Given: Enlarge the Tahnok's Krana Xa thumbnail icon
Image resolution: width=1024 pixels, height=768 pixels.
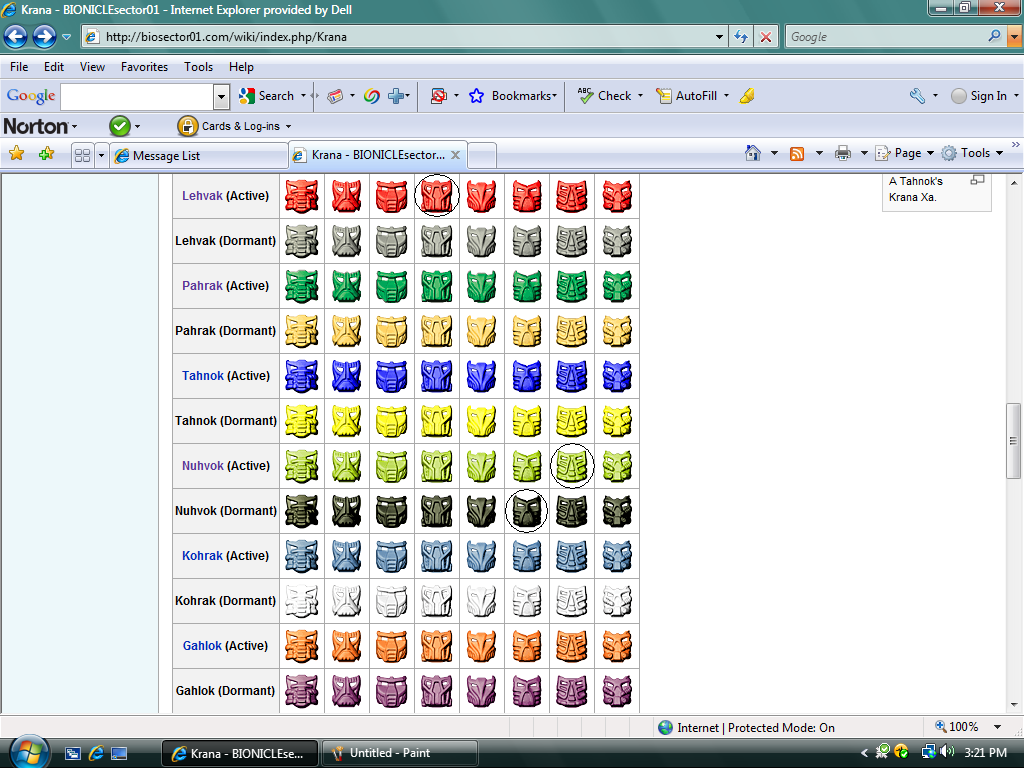Looking at the screenshot, I should pyautogui.click(x=977, y=180).
